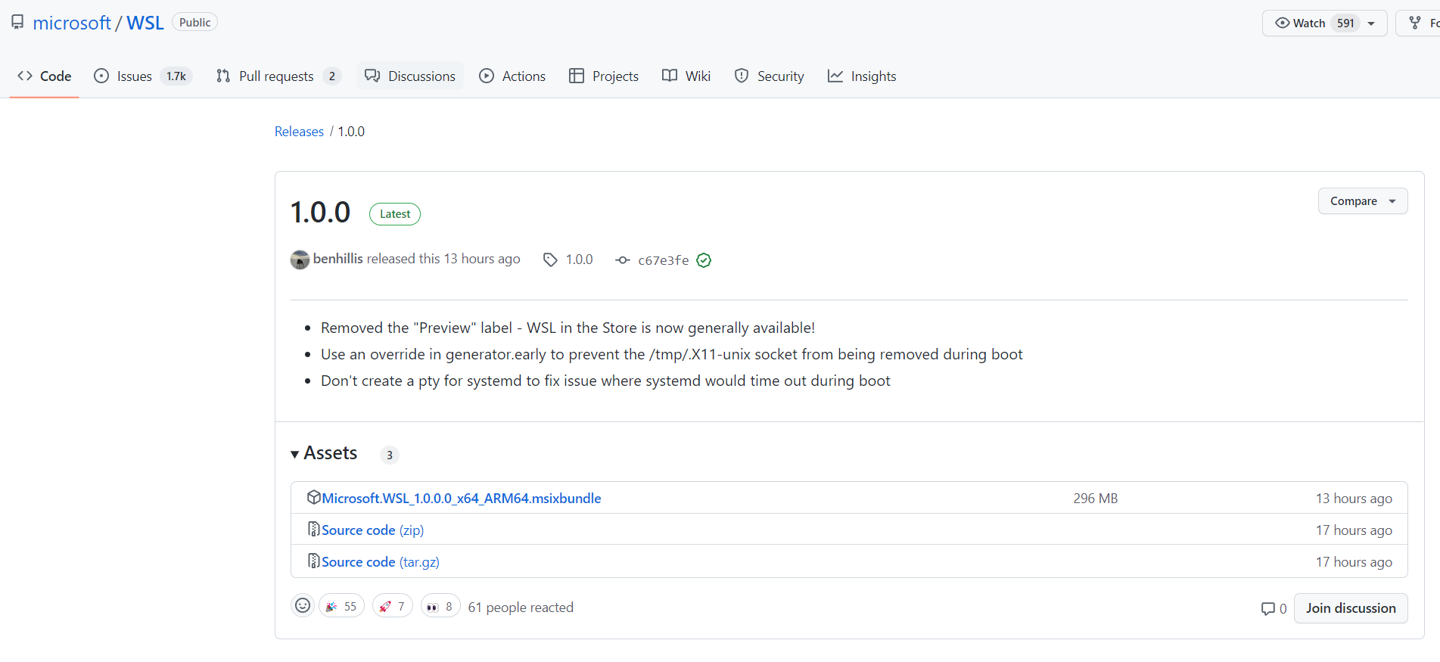The image size is (1440, 662).
Task: Open the Discussions tab
Action: (410, 76)
